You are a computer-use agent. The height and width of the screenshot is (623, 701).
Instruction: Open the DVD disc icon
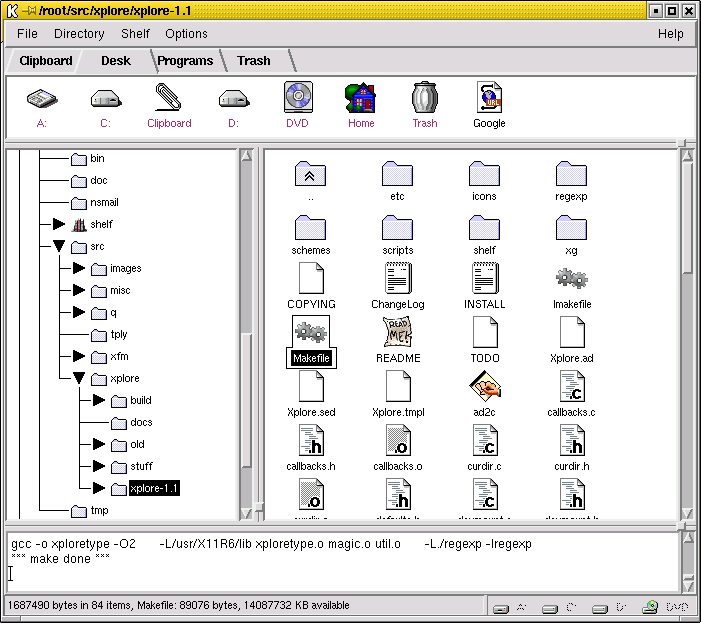click(x=298, y=97)
